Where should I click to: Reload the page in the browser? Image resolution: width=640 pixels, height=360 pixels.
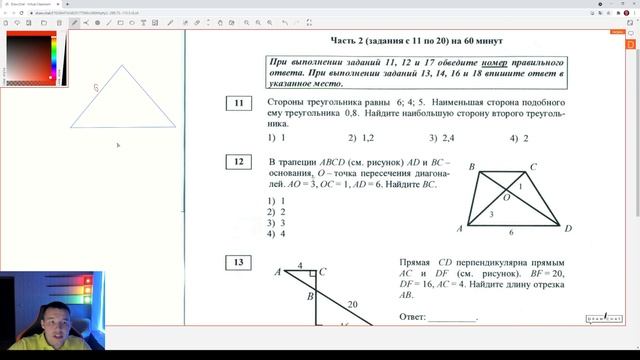click(21, 13)
